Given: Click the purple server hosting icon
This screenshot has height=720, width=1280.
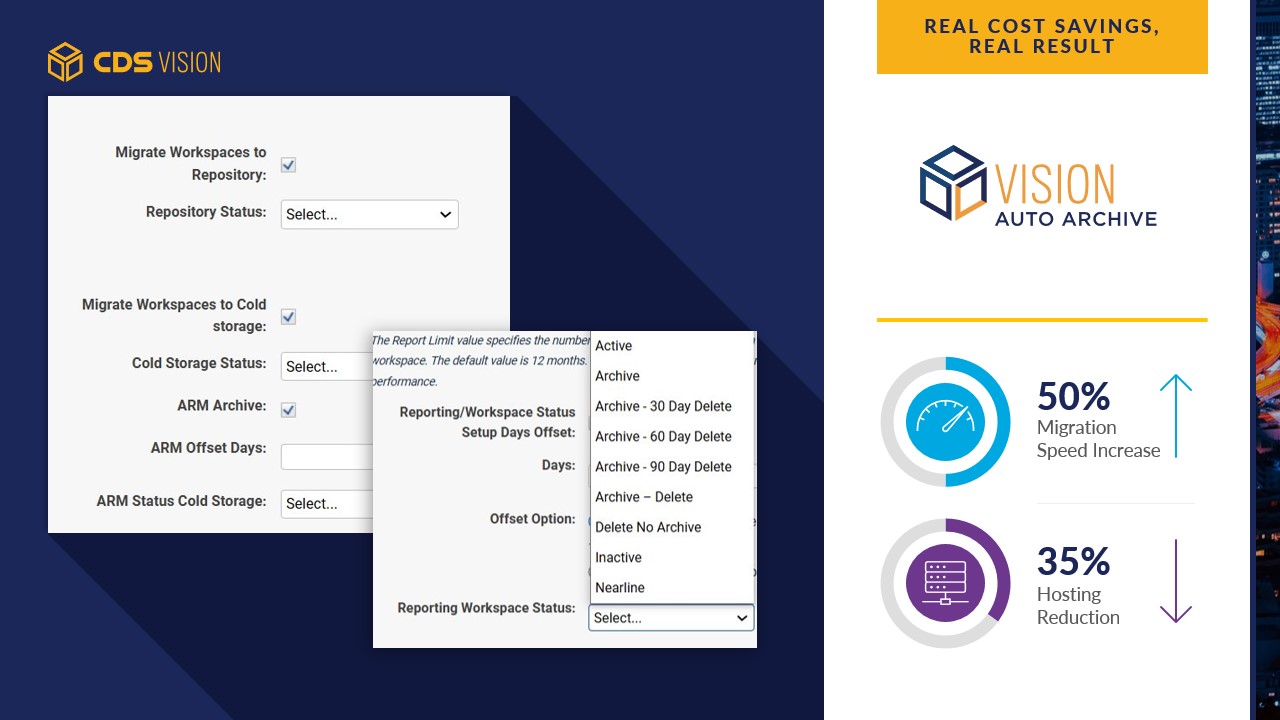Looking at the screenshot, I should tap(945, 583).
